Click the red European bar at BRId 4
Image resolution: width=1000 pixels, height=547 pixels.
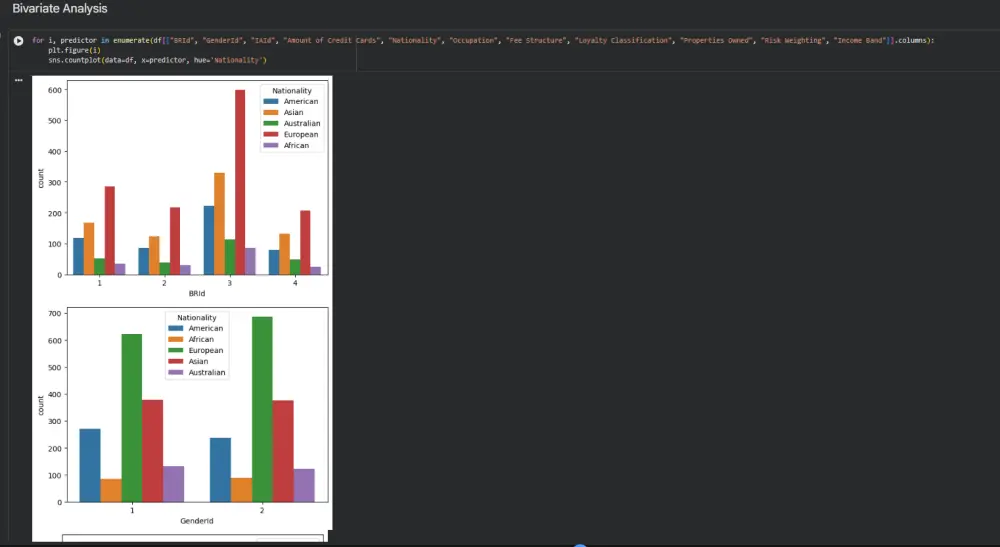[x=305, y=243]
